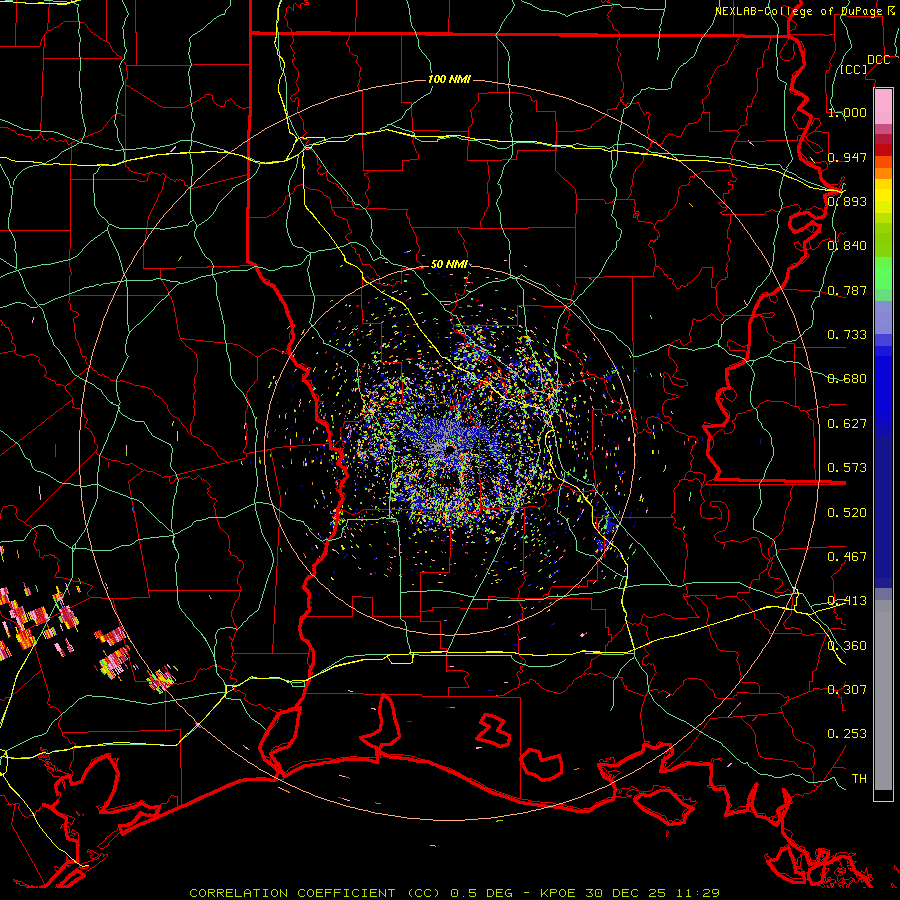Click the 0.467 color bar value
Screen dimensions: 900x900
tap(847, 557)
